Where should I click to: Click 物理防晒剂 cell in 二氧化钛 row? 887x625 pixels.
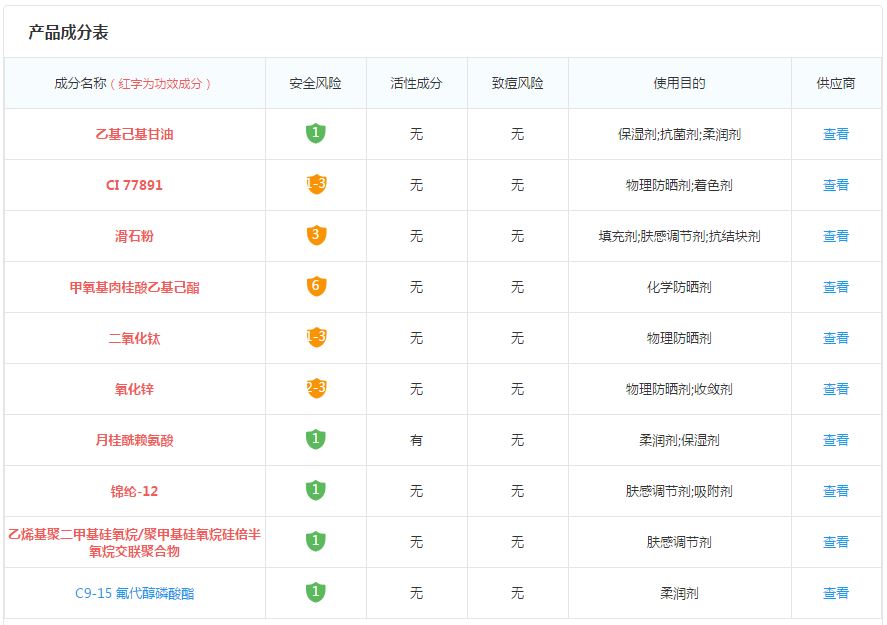point(679,338)
